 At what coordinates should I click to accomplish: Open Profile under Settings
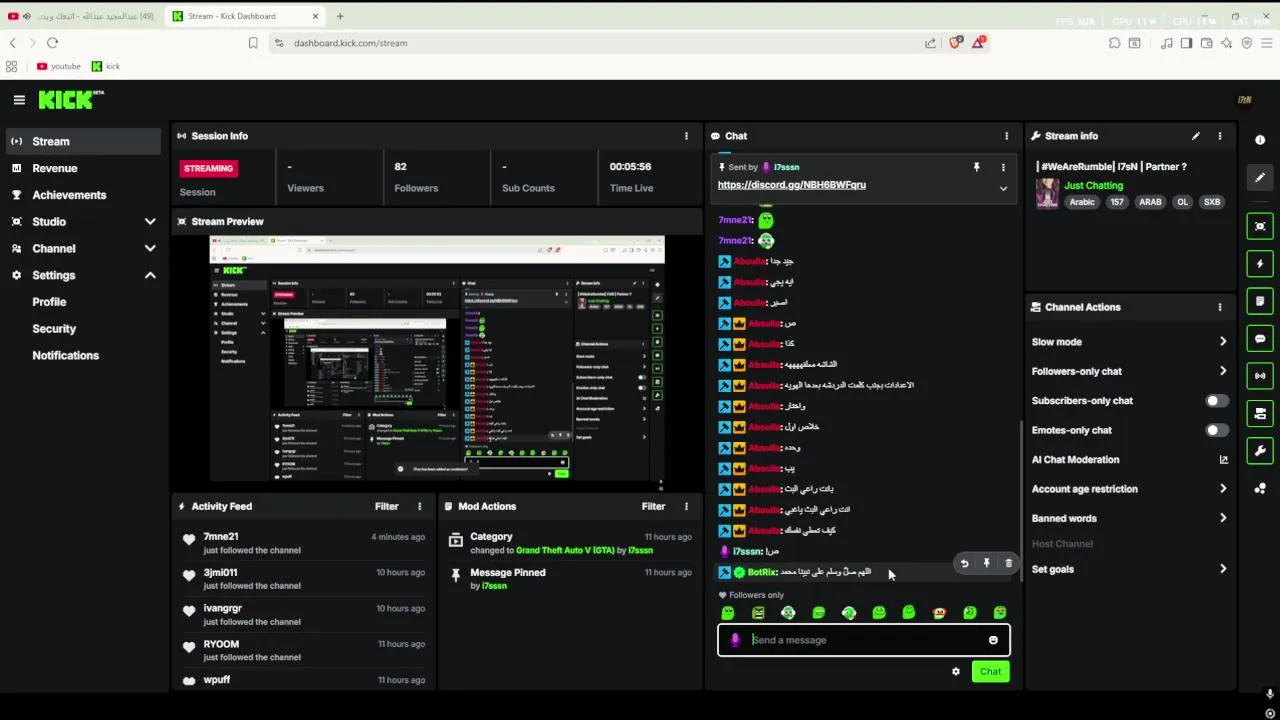click(49, 302)
